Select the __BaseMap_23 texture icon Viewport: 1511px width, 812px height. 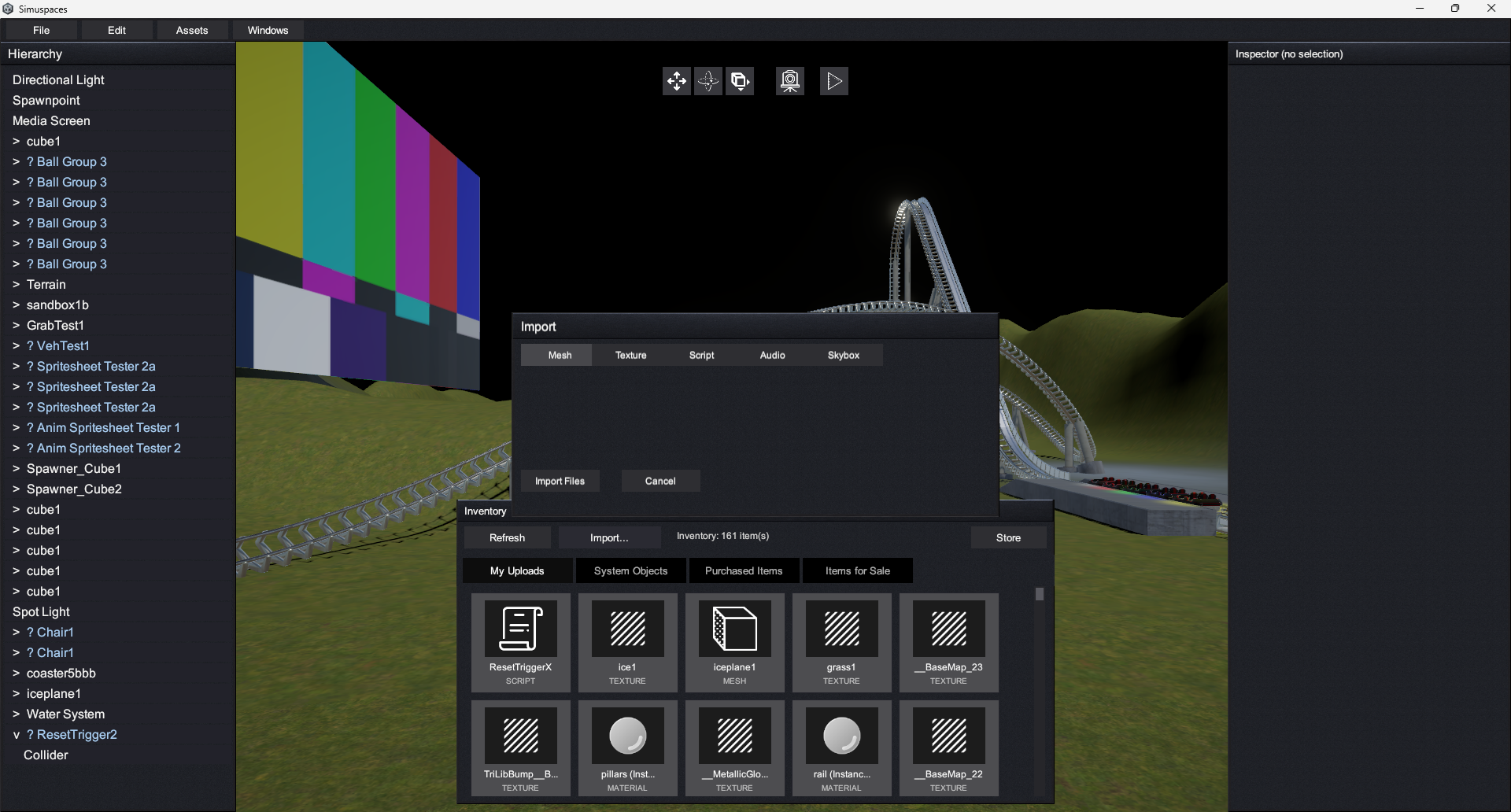(948, 629)
